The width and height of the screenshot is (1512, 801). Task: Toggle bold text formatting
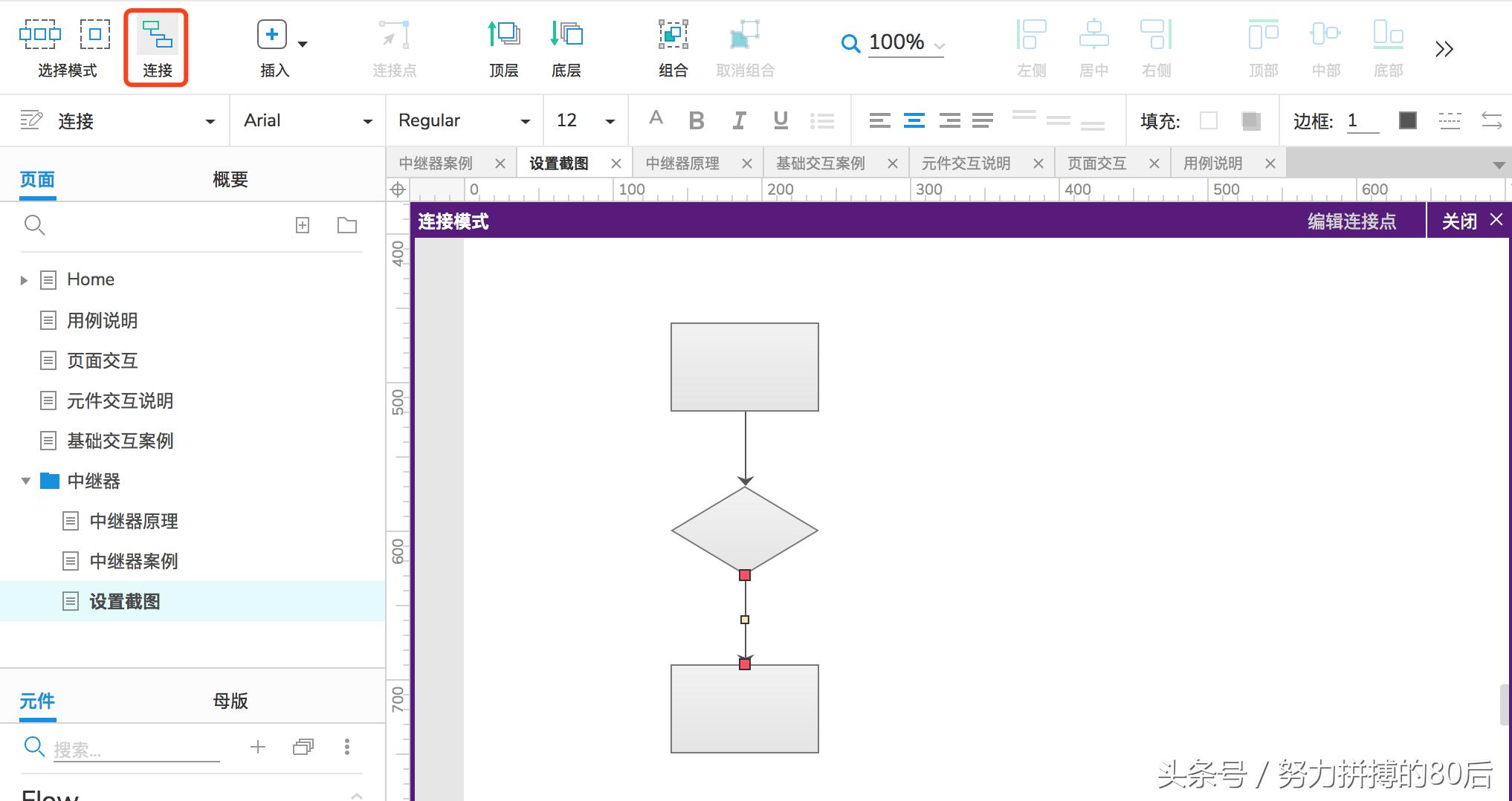click(x=697, y=120)
